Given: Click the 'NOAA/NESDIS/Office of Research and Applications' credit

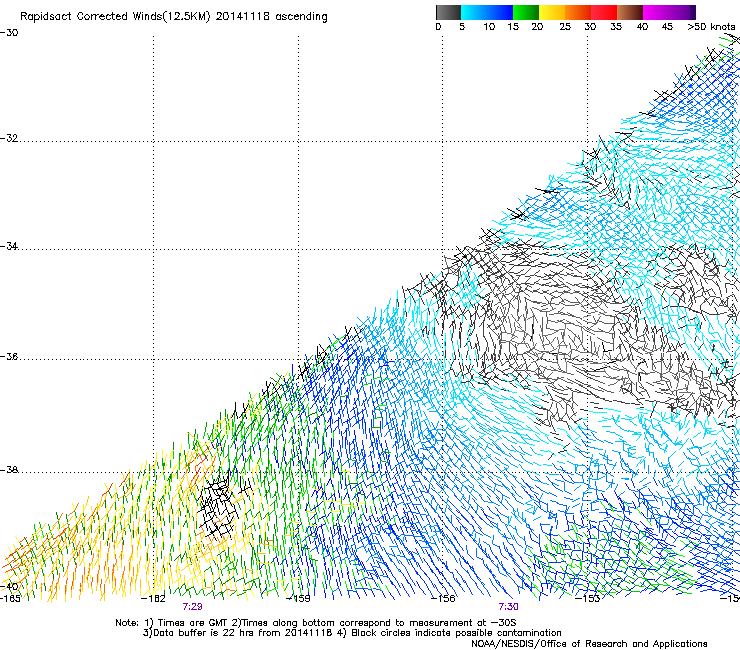Looking at the screenshot, I should (589, 644).
